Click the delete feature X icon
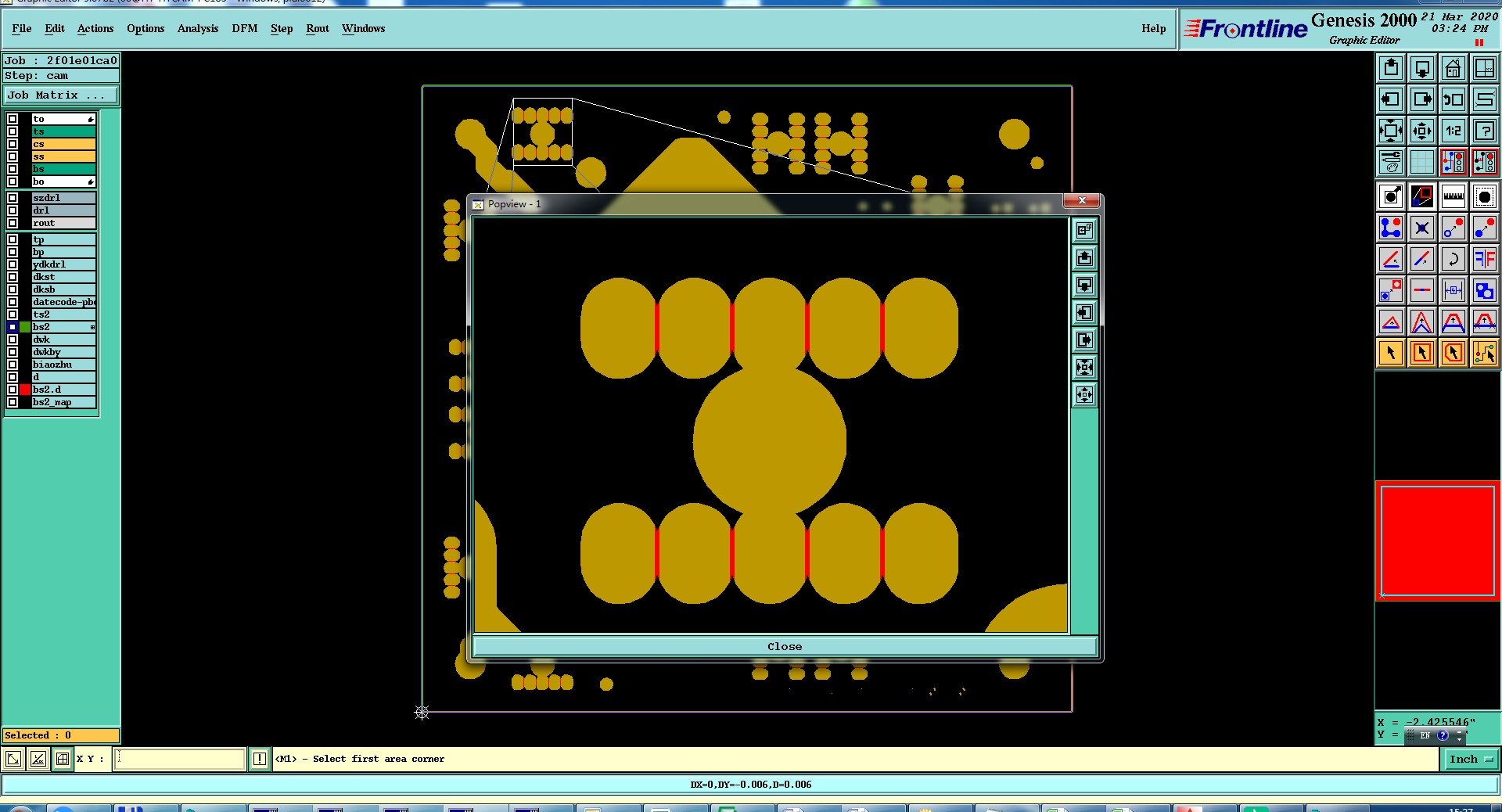Screen dimensions: 1502x812 tap(1422, 228)
